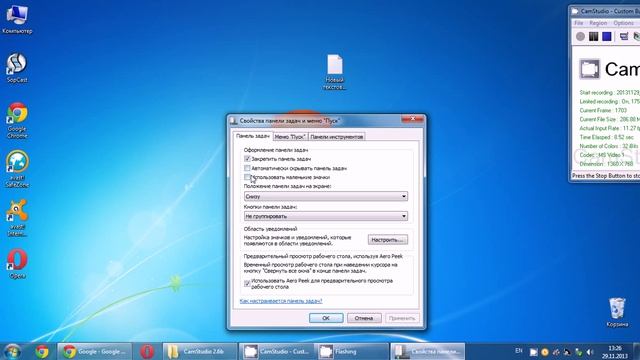The image size is (640, 360).
Task: Click the Show desktop button at the taskbar end
Action: (x=636, y=351)
